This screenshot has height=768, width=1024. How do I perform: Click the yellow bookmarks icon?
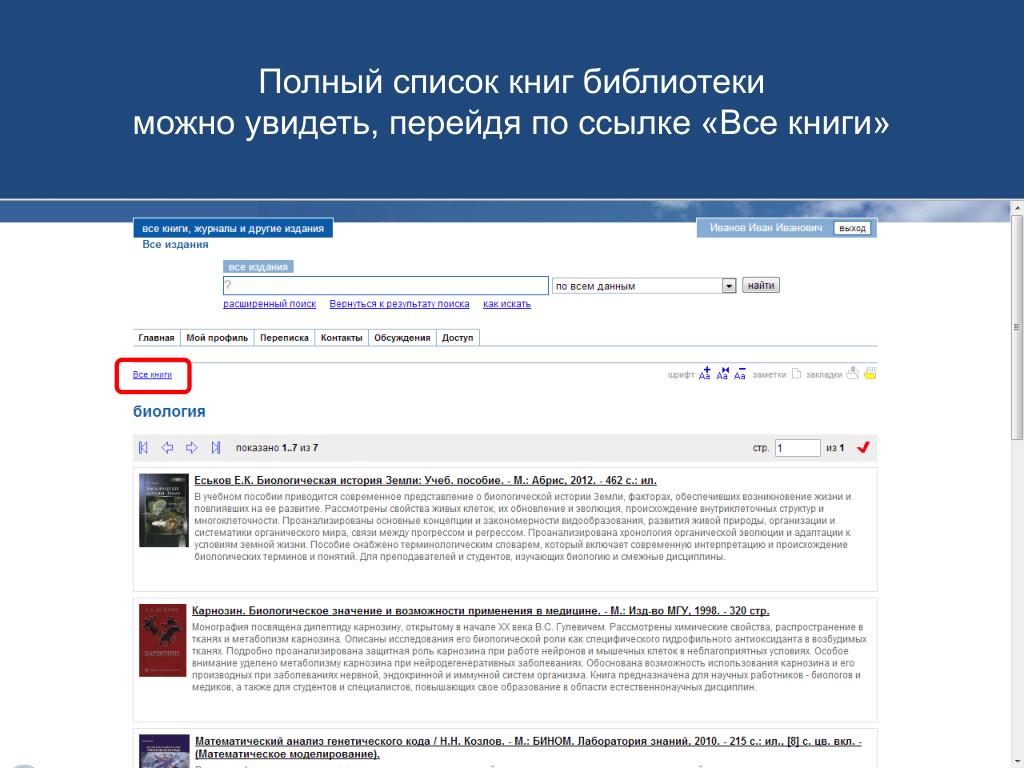pos(870,374)
